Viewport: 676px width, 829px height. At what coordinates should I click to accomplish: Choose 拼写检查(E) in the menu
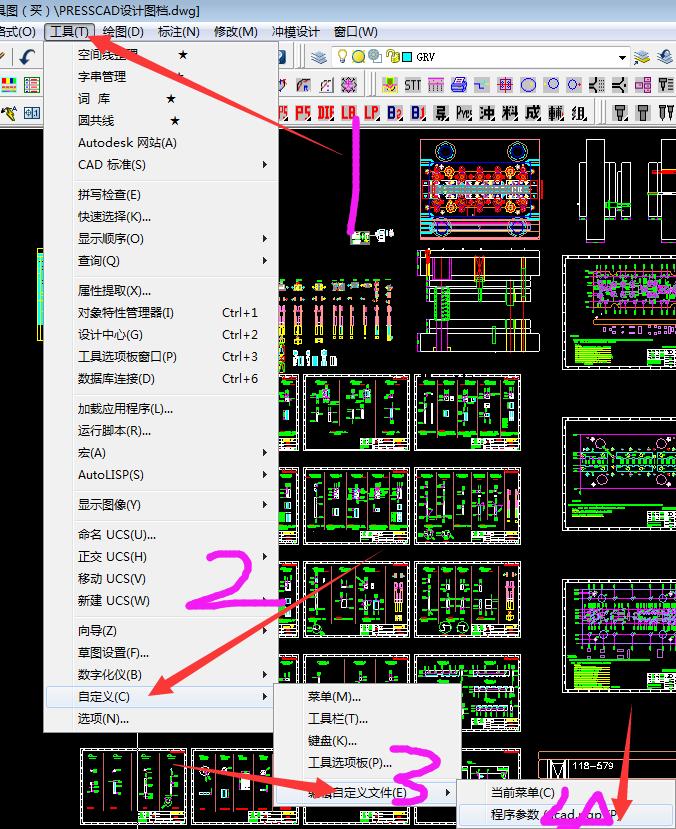(162, 195)
